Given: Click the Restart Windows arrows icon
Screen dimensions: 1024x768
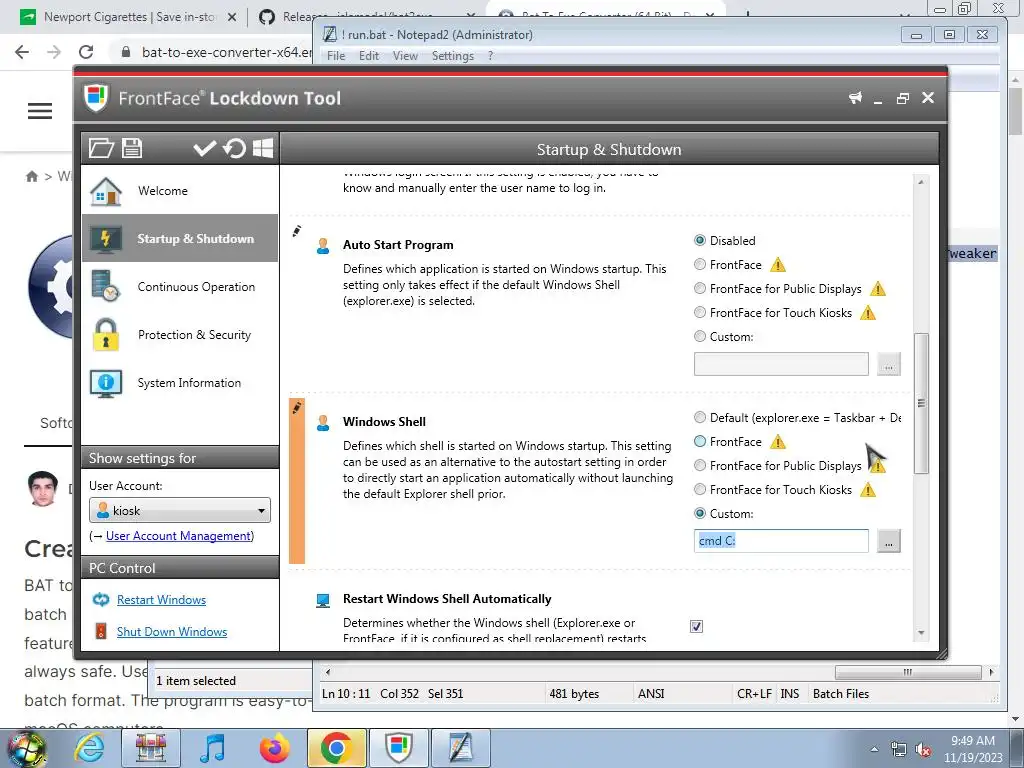Looking at the screenshot, I should (x=101, y=600).
